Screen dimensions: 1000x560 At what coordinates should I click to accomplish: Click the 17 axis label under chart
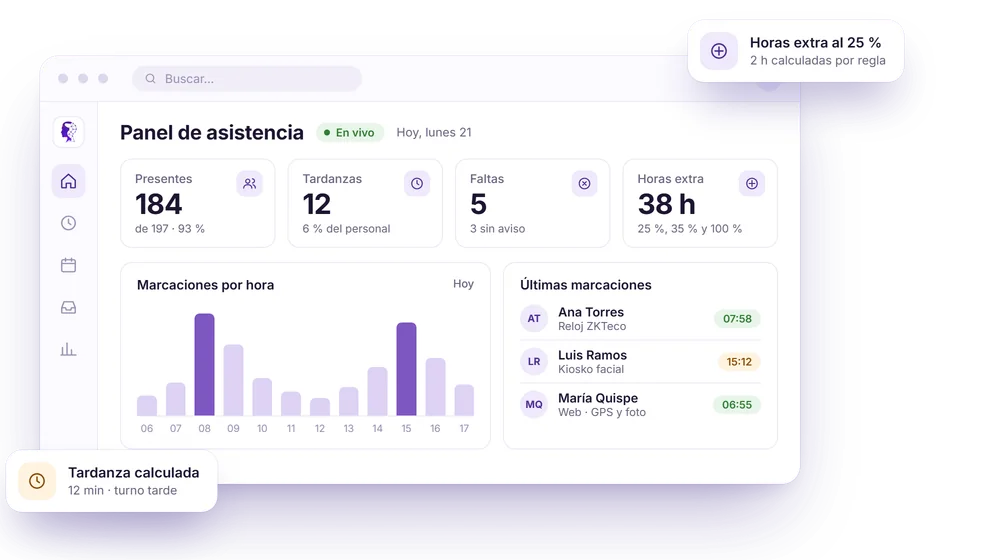pyautogui.click(x=464, y=429)
